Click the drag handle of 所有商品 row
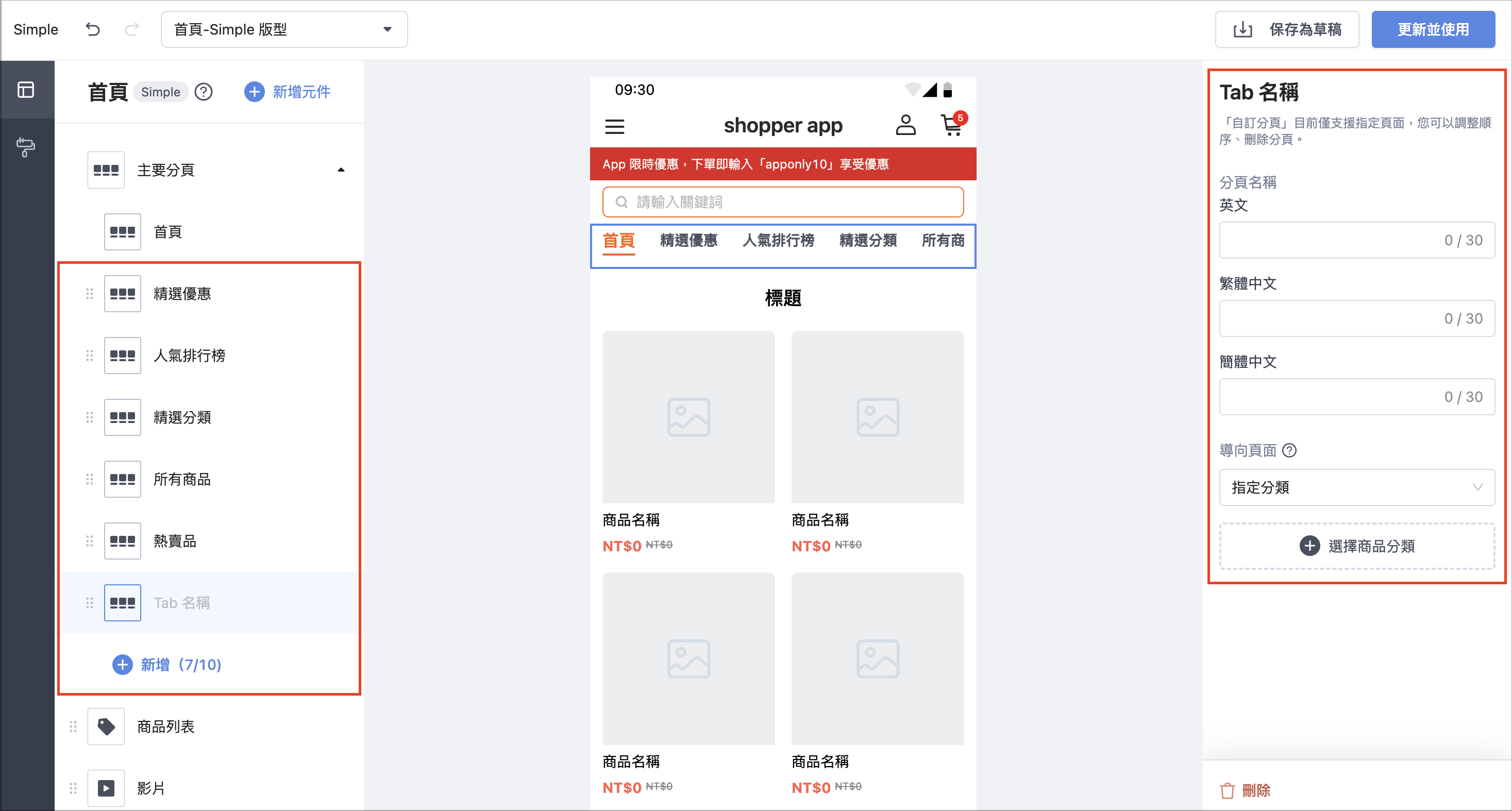 tap(89, 480)
